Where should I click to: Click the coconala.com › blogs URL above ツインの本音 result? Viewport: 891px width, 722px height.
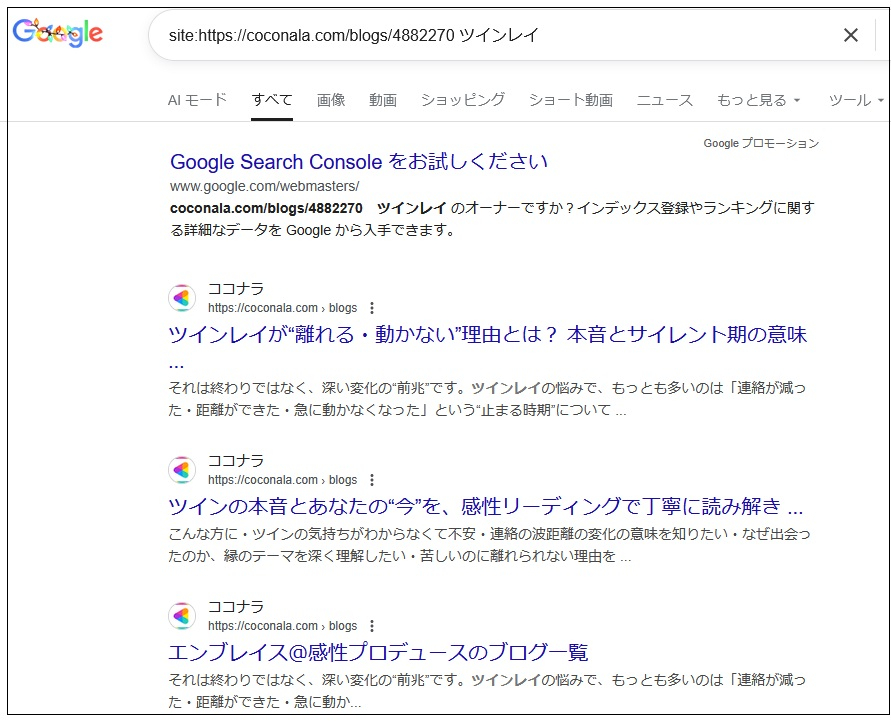coord(282,480)
